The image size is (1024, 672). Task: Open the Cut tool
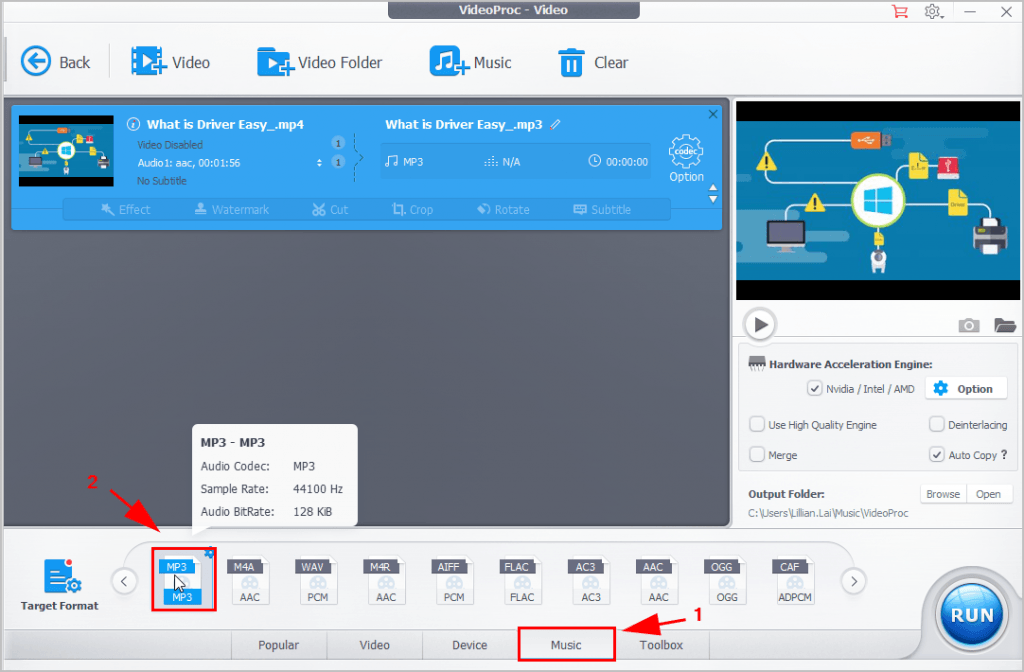tap(330, 210)
